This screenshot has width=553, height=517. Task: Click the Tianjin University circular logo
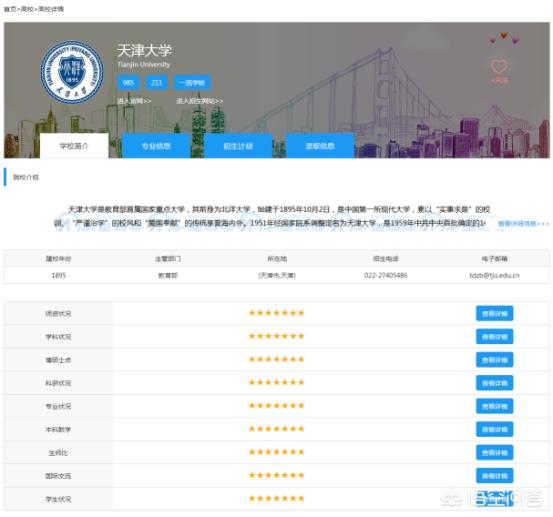tap(72, 72)
